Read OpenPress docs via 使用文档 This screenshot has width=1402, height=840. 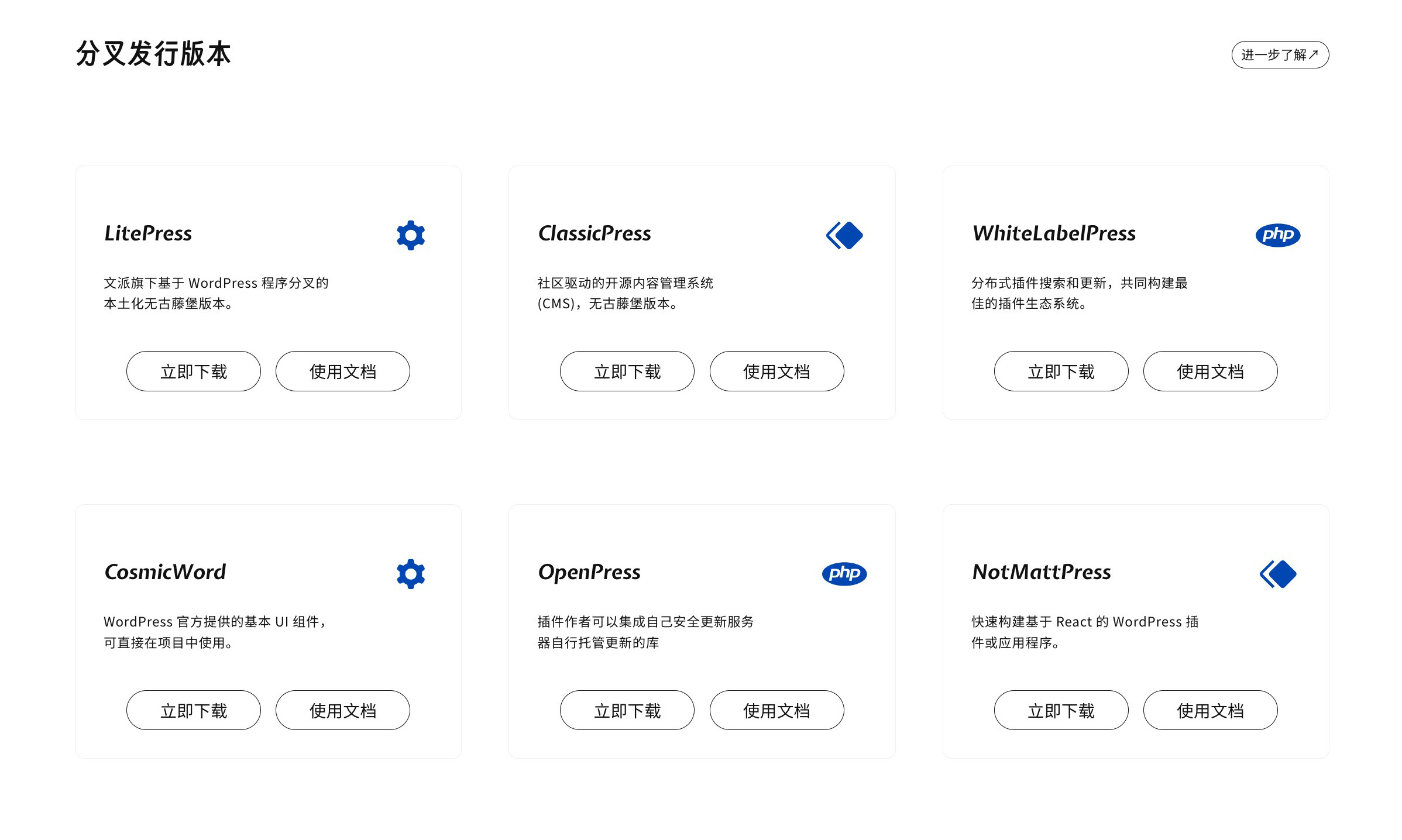[776, 710]
